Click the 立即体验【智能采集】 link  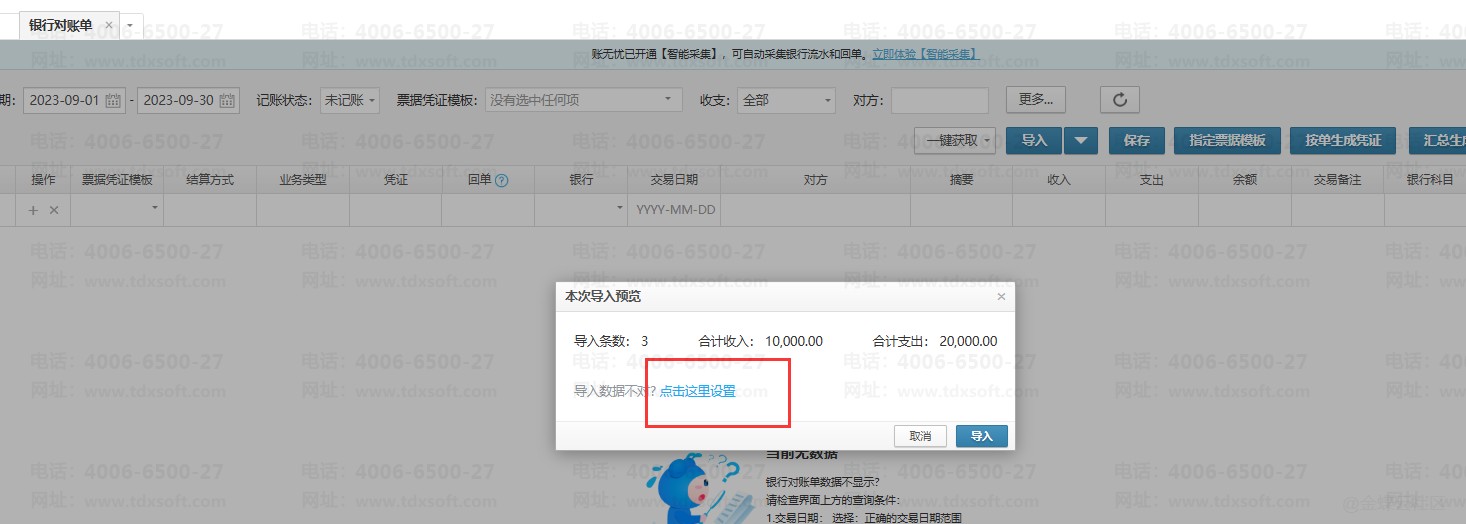(925, 54)
